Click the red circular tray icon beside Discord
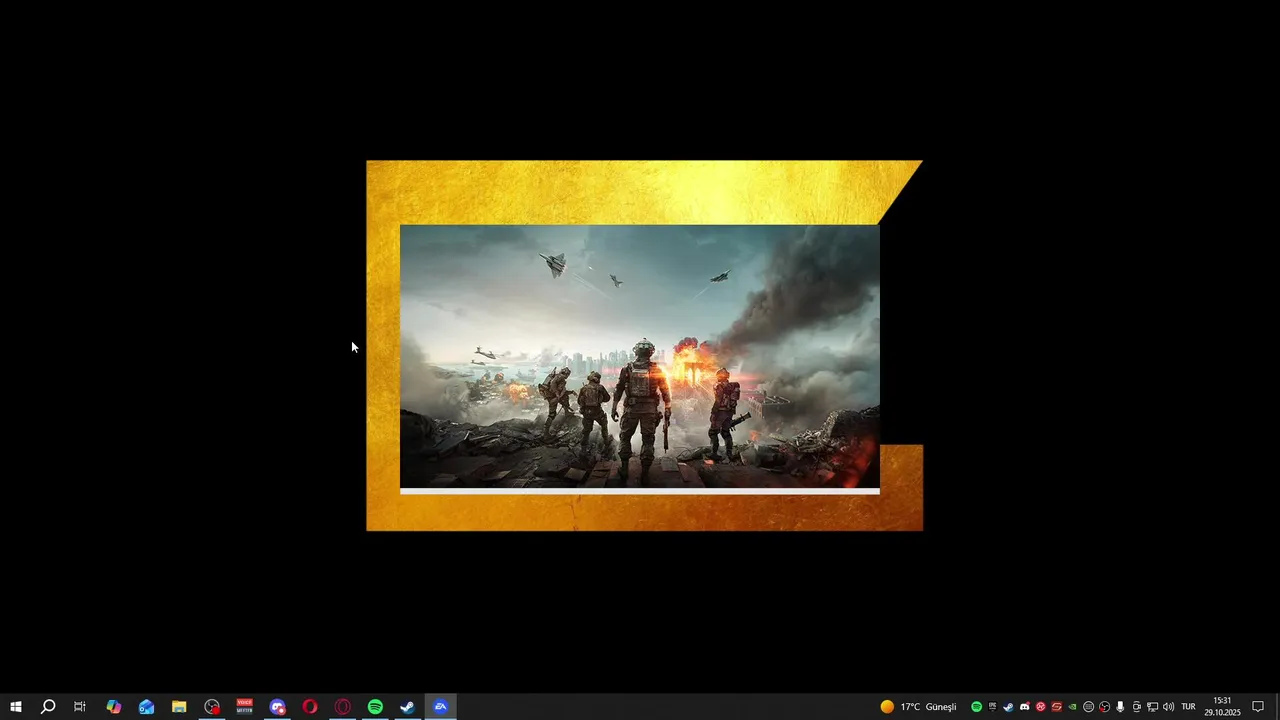1280x720 pixels. coord(1041,707)
